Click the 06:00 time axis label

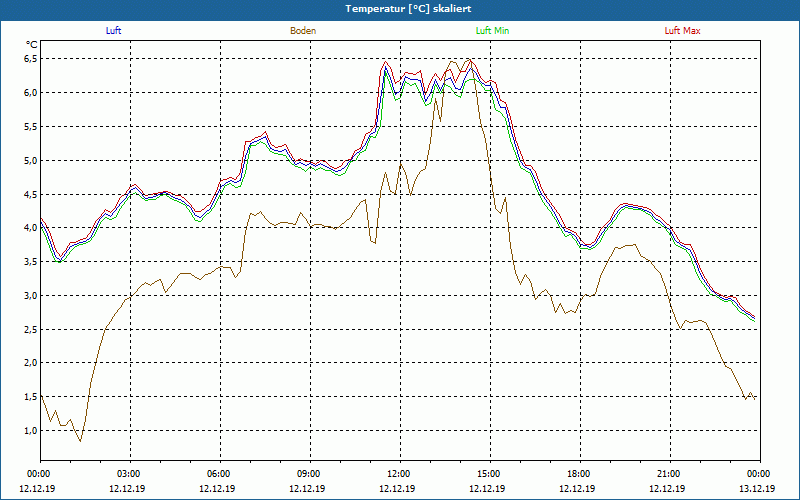(x=220, y=474)
